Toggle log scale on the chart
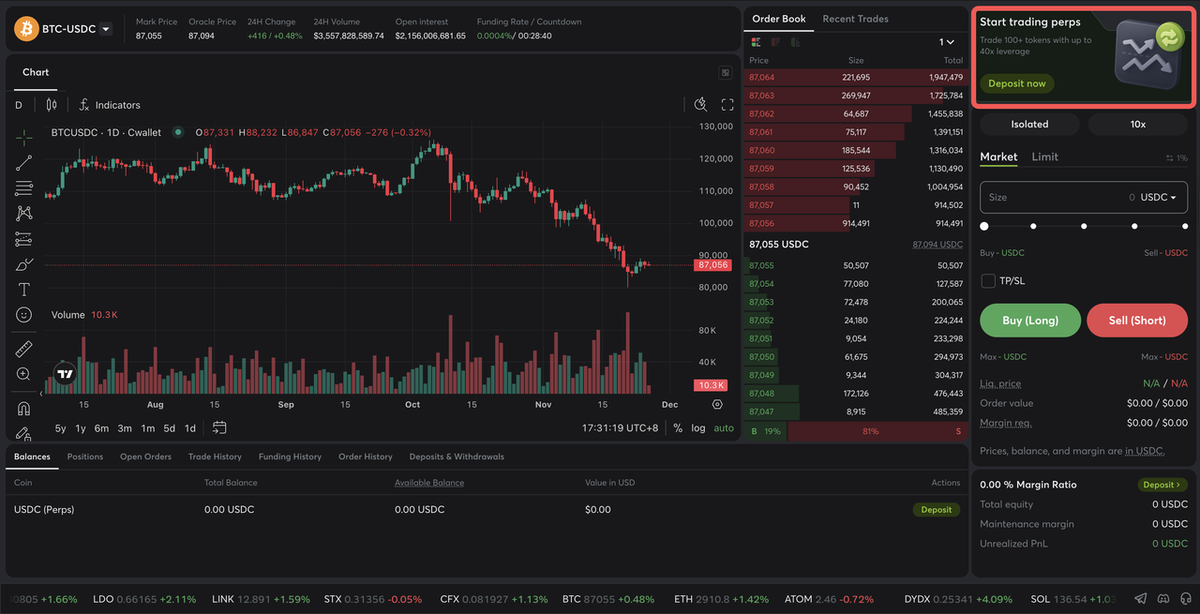 click(x=698, y=428)
